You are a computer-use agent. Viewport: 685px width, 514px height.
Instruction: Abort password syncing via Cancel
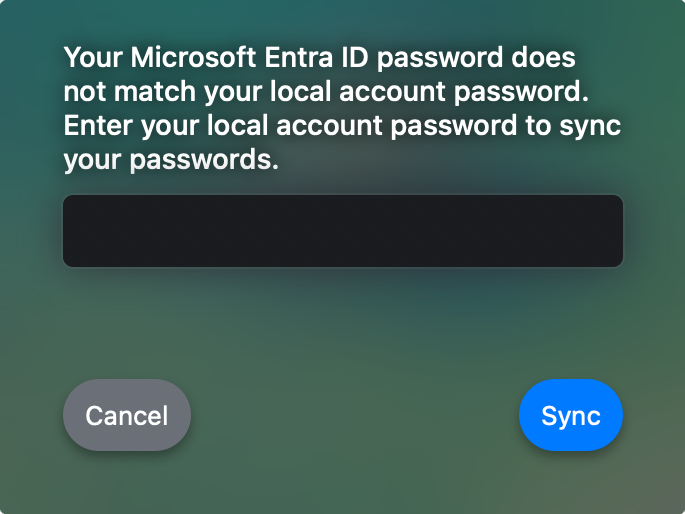(x=127, y=415)
